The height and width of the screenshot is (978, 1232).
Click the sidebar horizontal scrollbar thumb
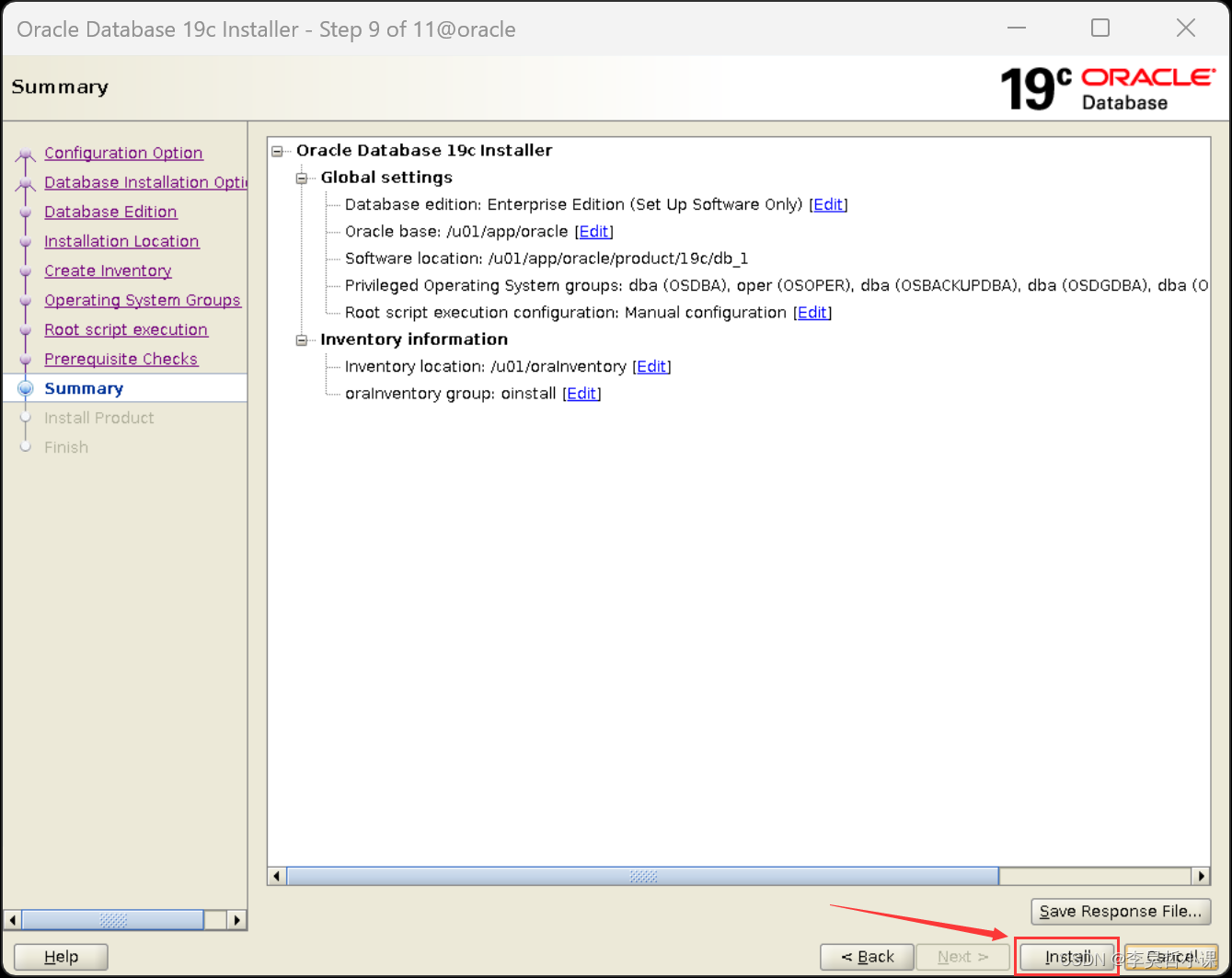pyautogui.click(x=113, y=919)
